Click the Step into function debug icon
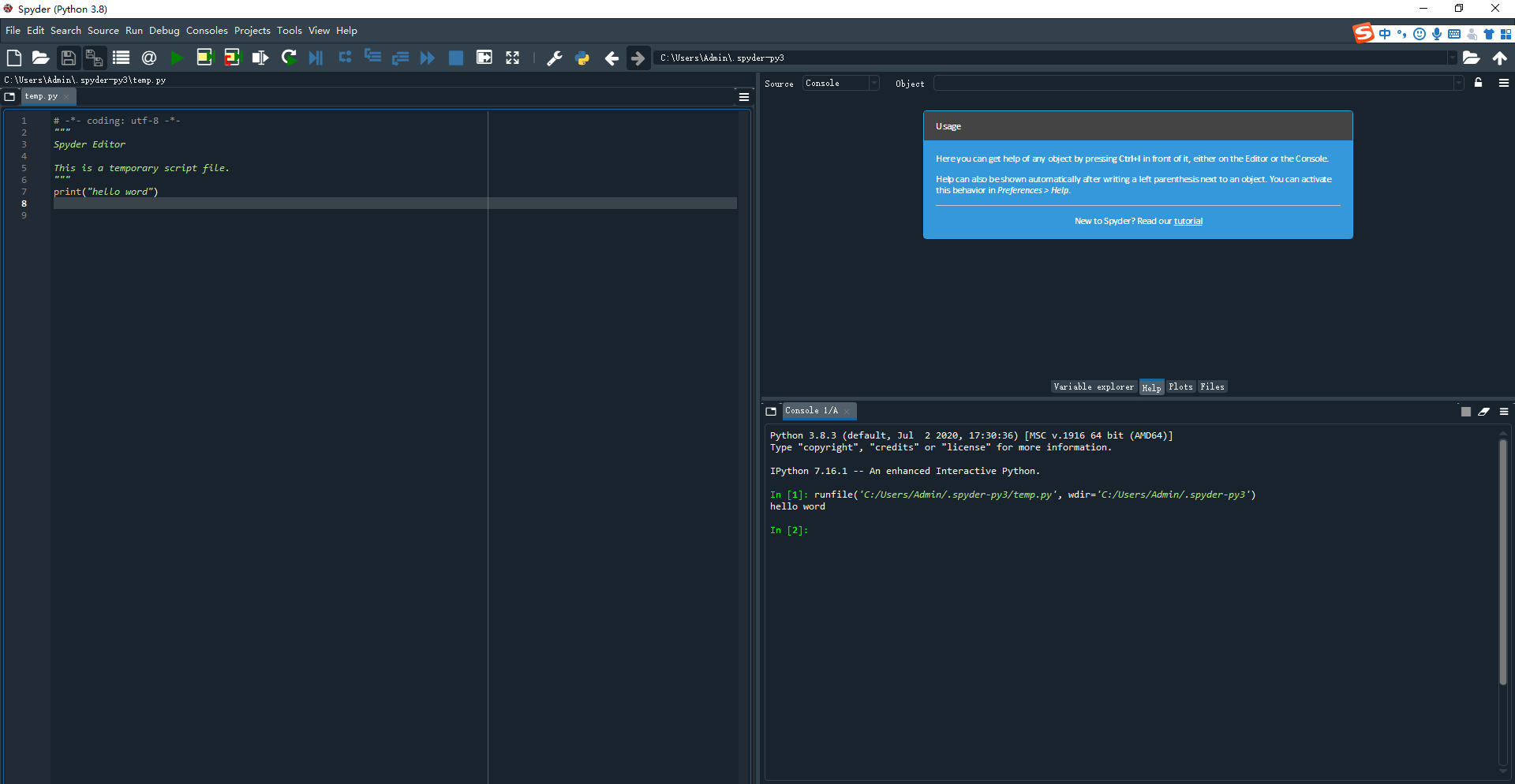1515x784 pixels. tap(372, 57)
